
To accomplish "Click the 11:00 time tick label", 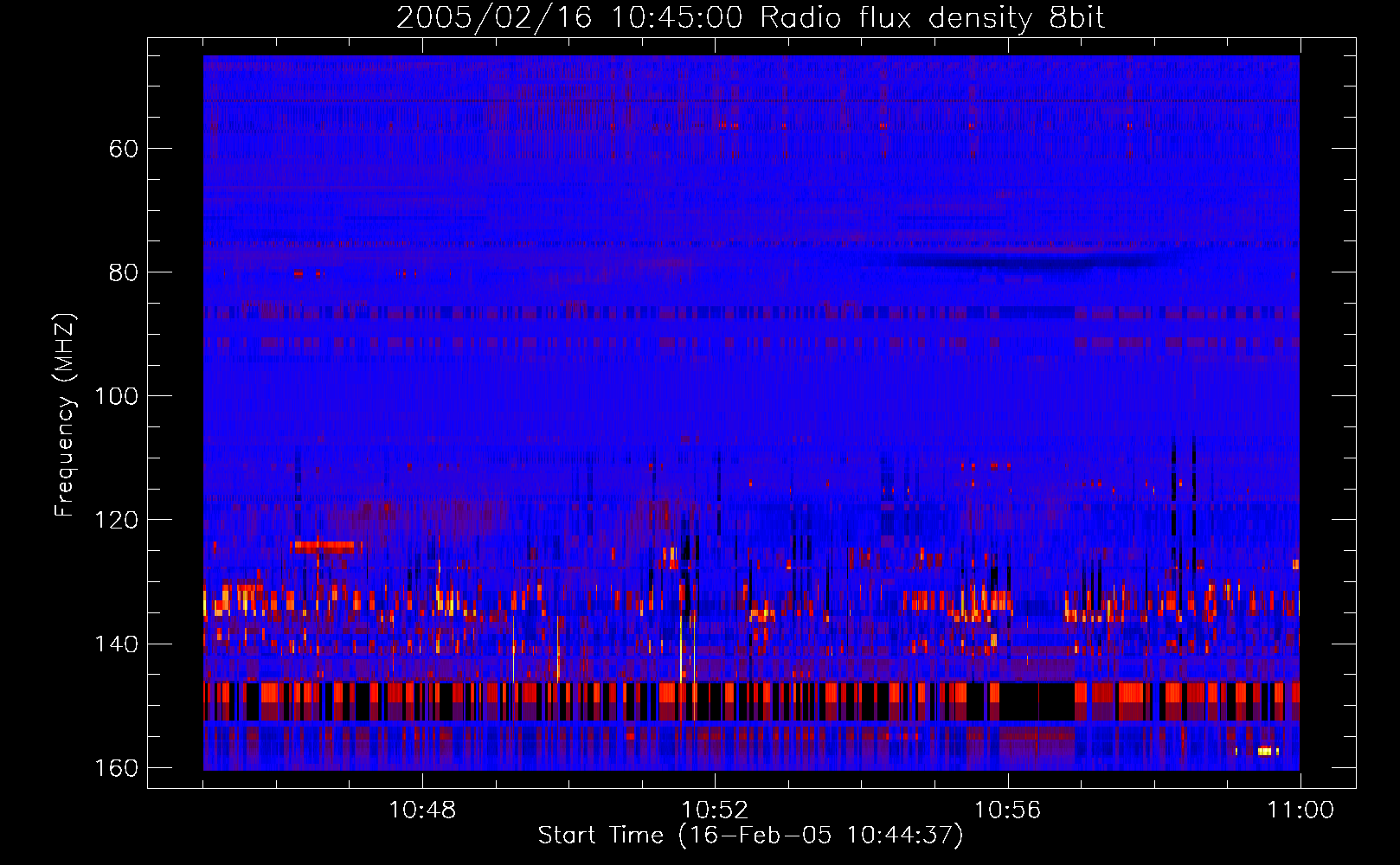I will click(x=1300, y=811).
